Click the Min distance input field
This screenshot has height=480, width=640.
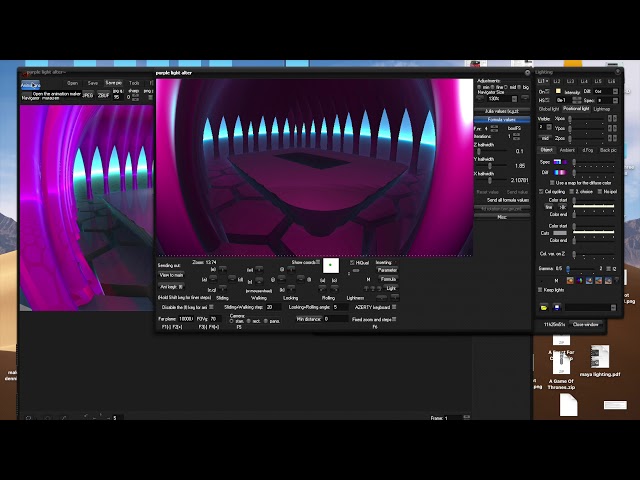(x=336, y=319)
